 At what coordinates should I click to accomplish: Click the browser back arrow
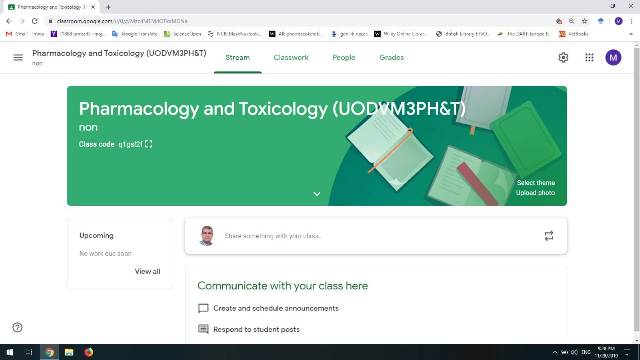(9, 21)
